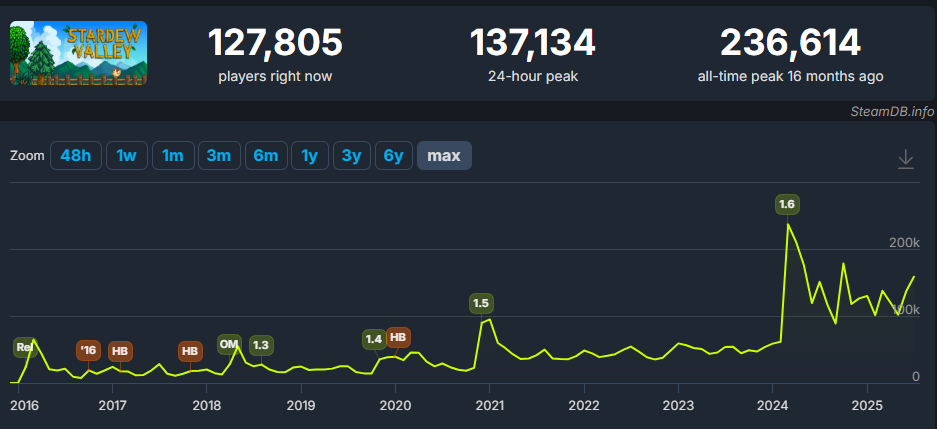Screen dimensions: 937x429
Task: Select the 6m zoom option
Action: click(x=266, y=156)
